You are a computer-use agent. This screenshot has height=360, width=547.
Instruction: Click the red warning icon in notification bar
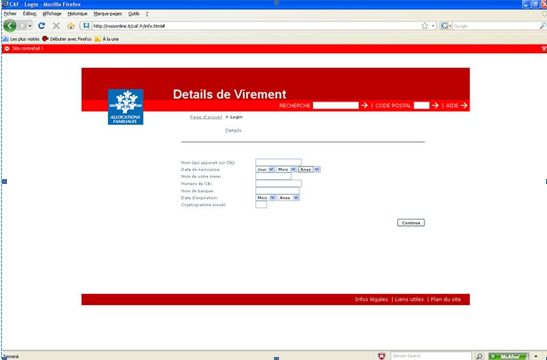tap(7, 48)
